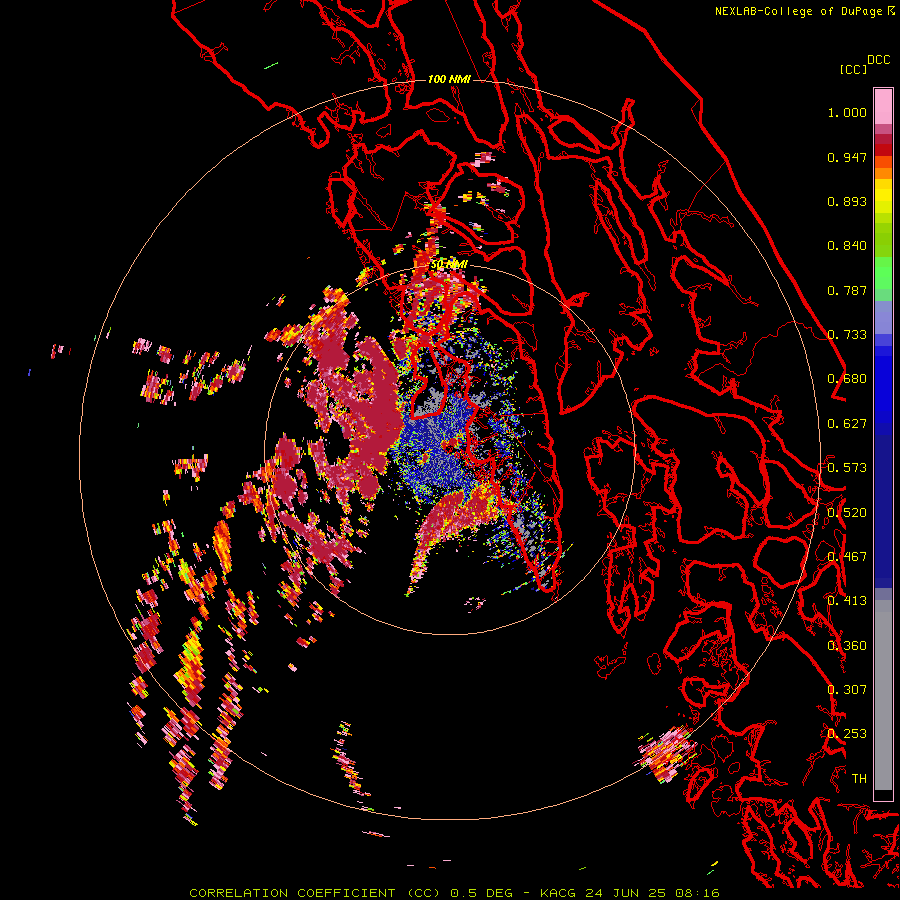The height and width of the screenshot is (900, 900).
Task: Click the 0.787 legend value
Action: coord(847,290)
